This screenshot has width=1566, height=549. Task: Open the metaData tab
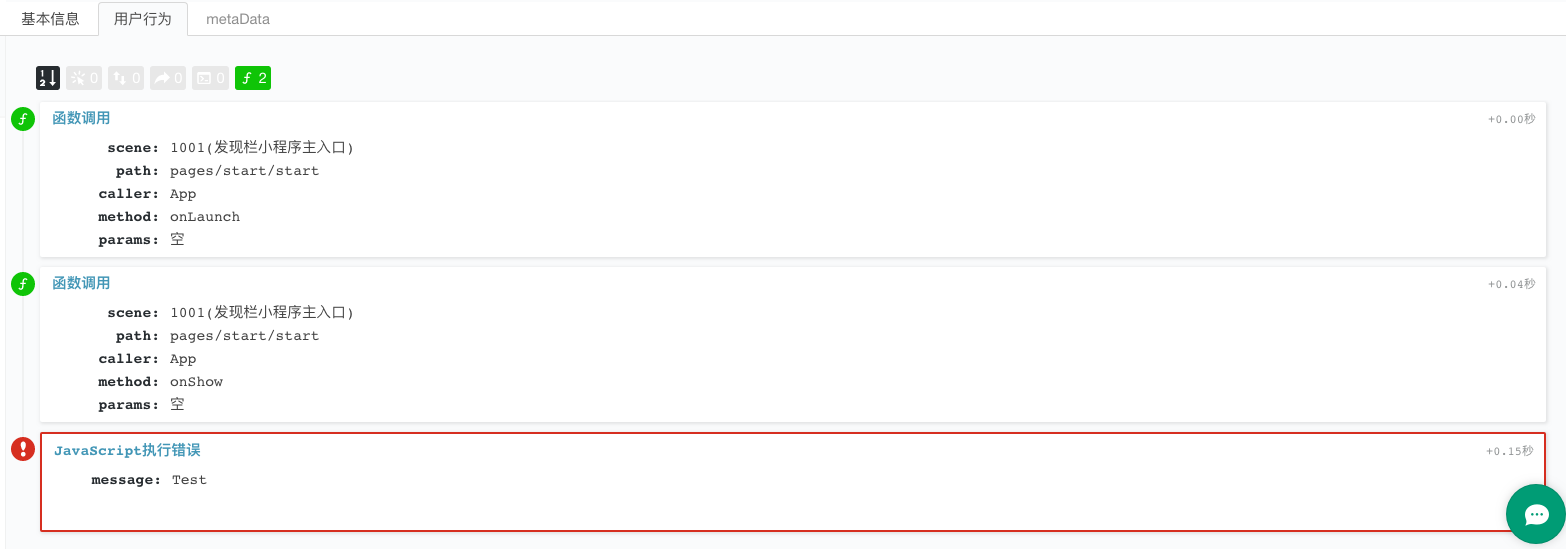(238, 19)
